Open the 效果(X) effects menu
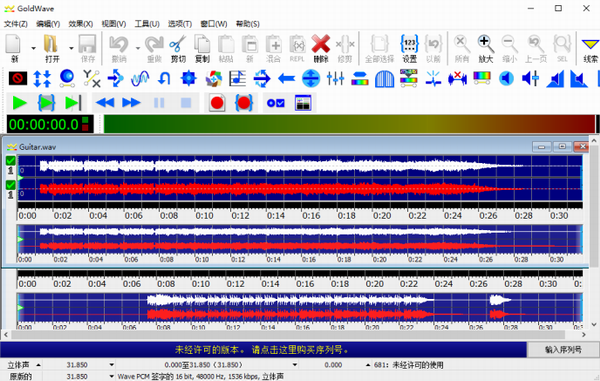The width and height of the screenshot is (600, 381). point(80,24)
